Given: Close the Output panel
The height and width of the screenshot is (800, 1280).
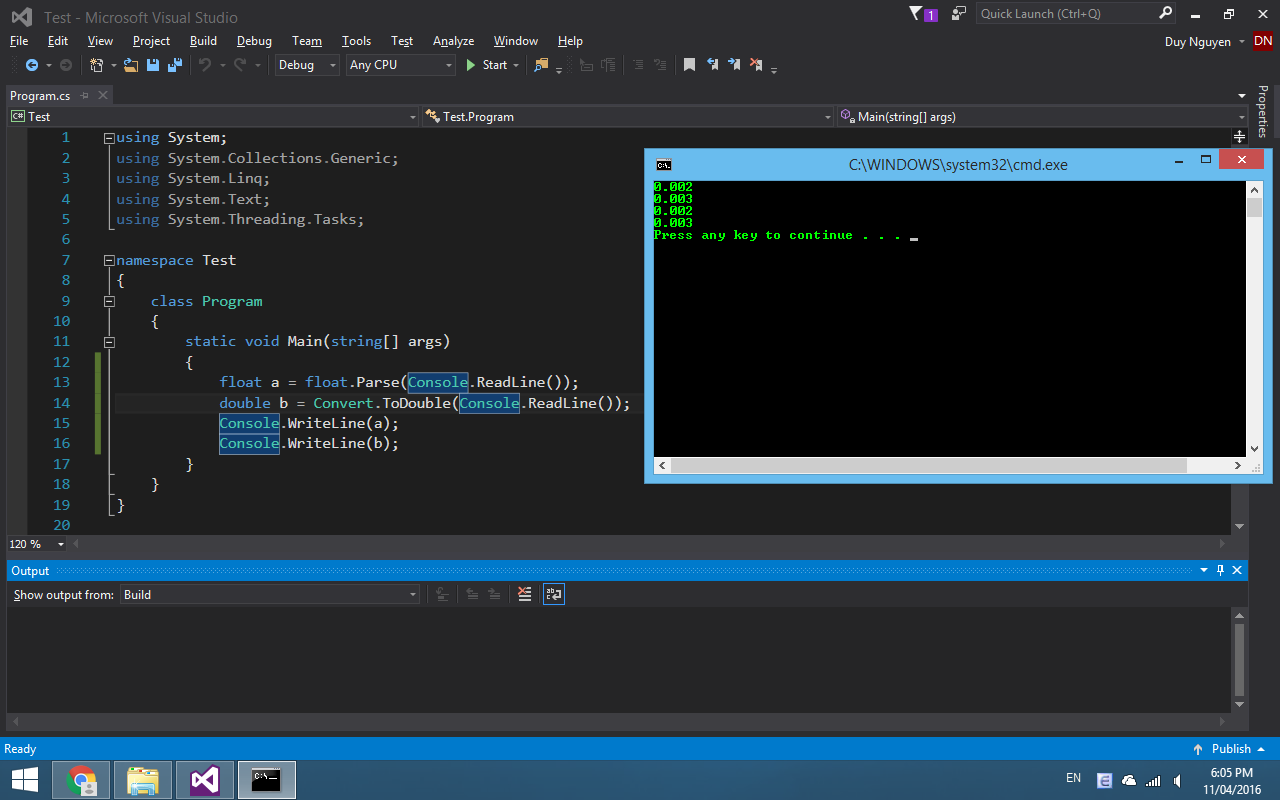Looking at the screenshot, I should point(1238,570).
